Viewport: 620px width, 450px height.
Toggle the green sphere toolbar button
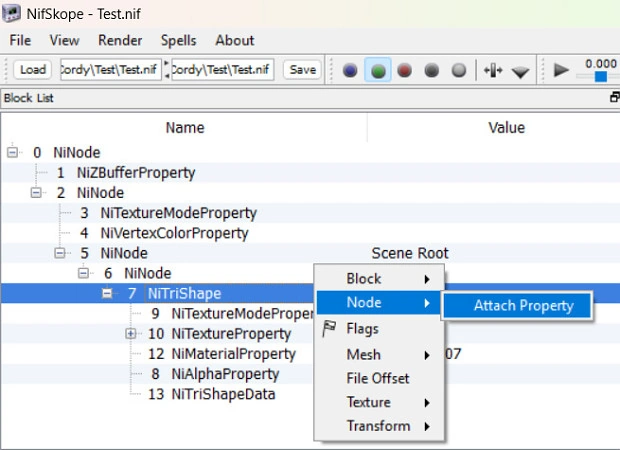(x=378, y=70)
